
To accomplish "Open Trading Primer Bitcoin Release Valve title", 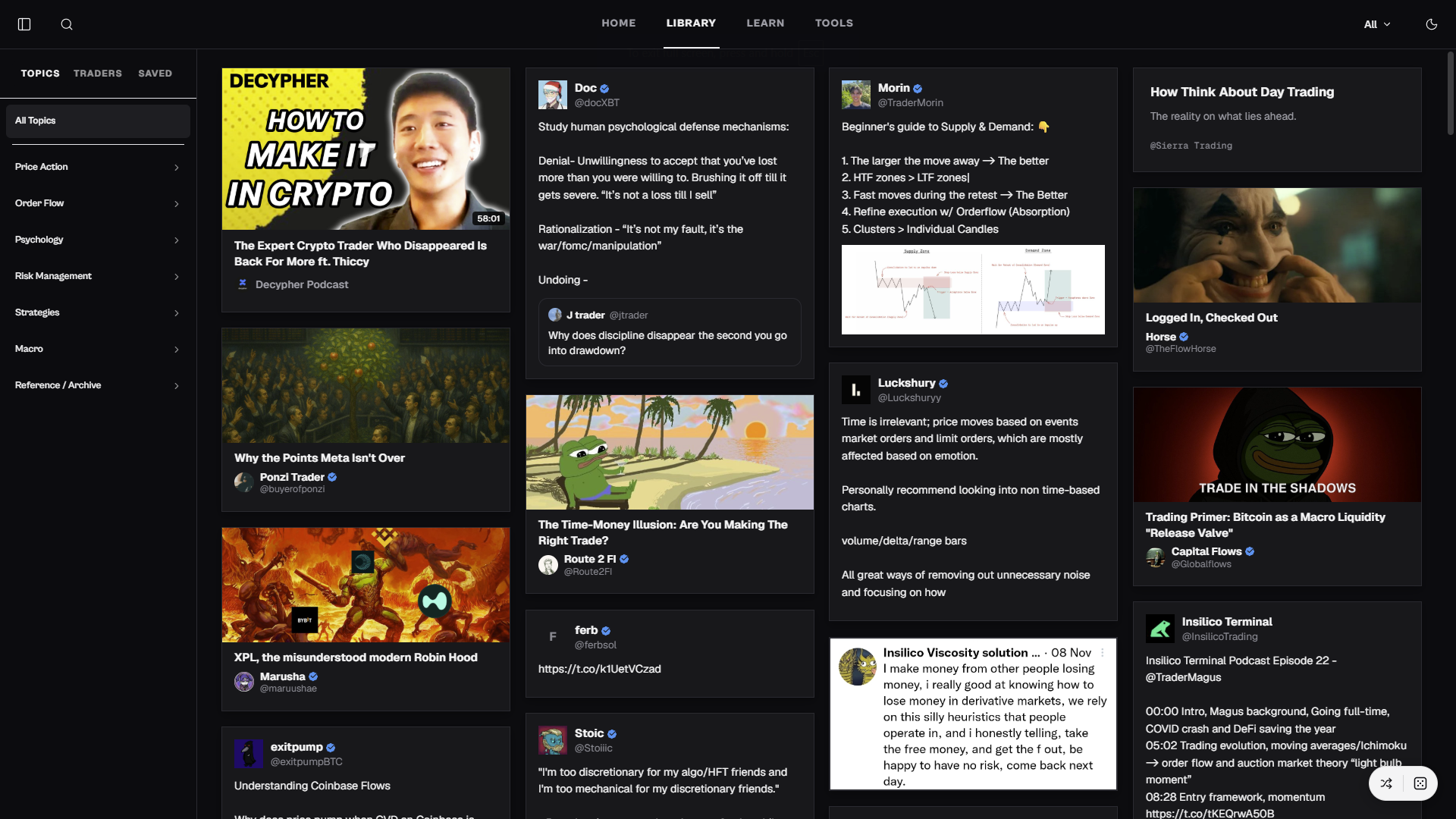I will pyautogui.click(x=1266, y=525).
